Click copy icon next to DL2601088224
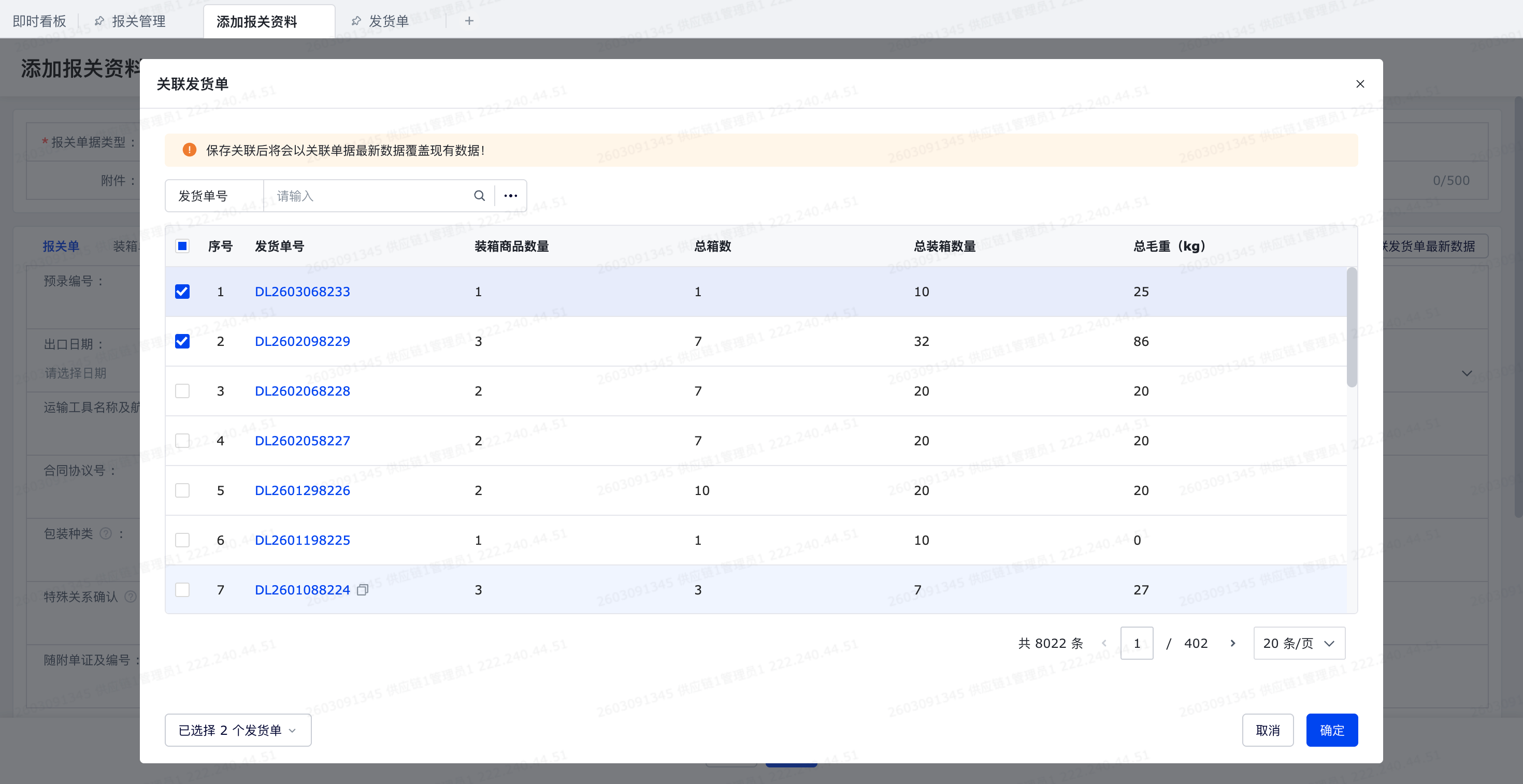The image size is (1523, 784). click(363, 590)
